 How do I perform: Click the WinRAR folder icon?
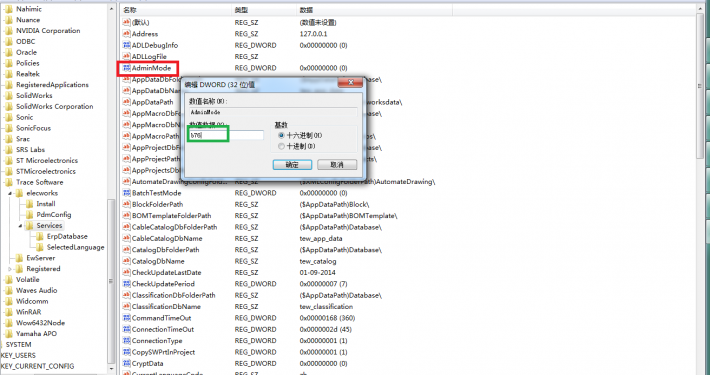coord(9,312)
